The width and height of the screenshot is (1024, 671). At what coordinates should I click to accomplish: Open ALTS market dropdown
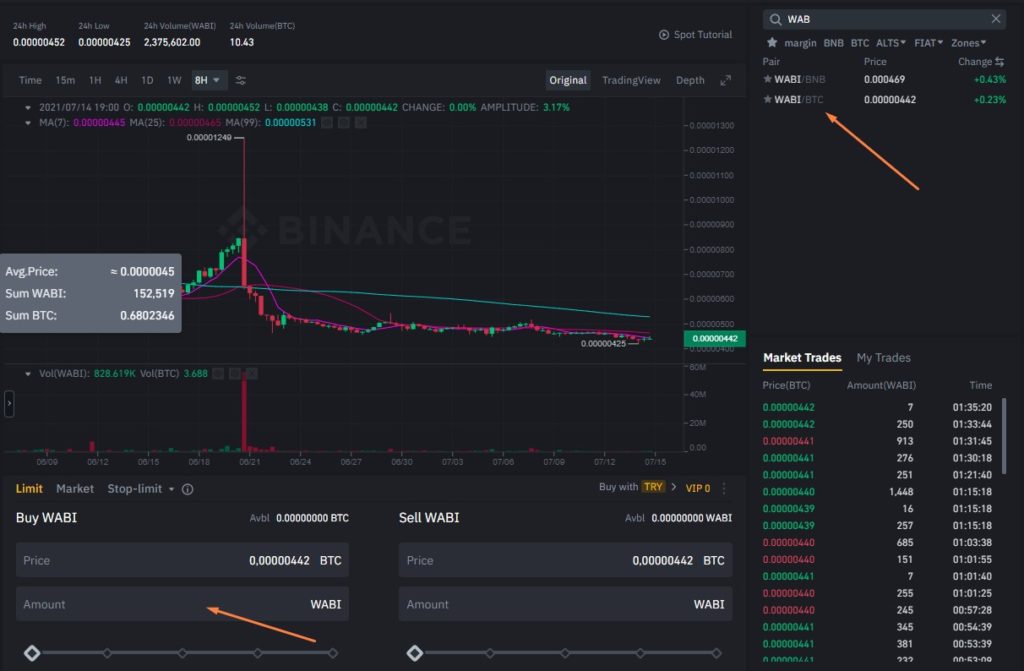891,42
